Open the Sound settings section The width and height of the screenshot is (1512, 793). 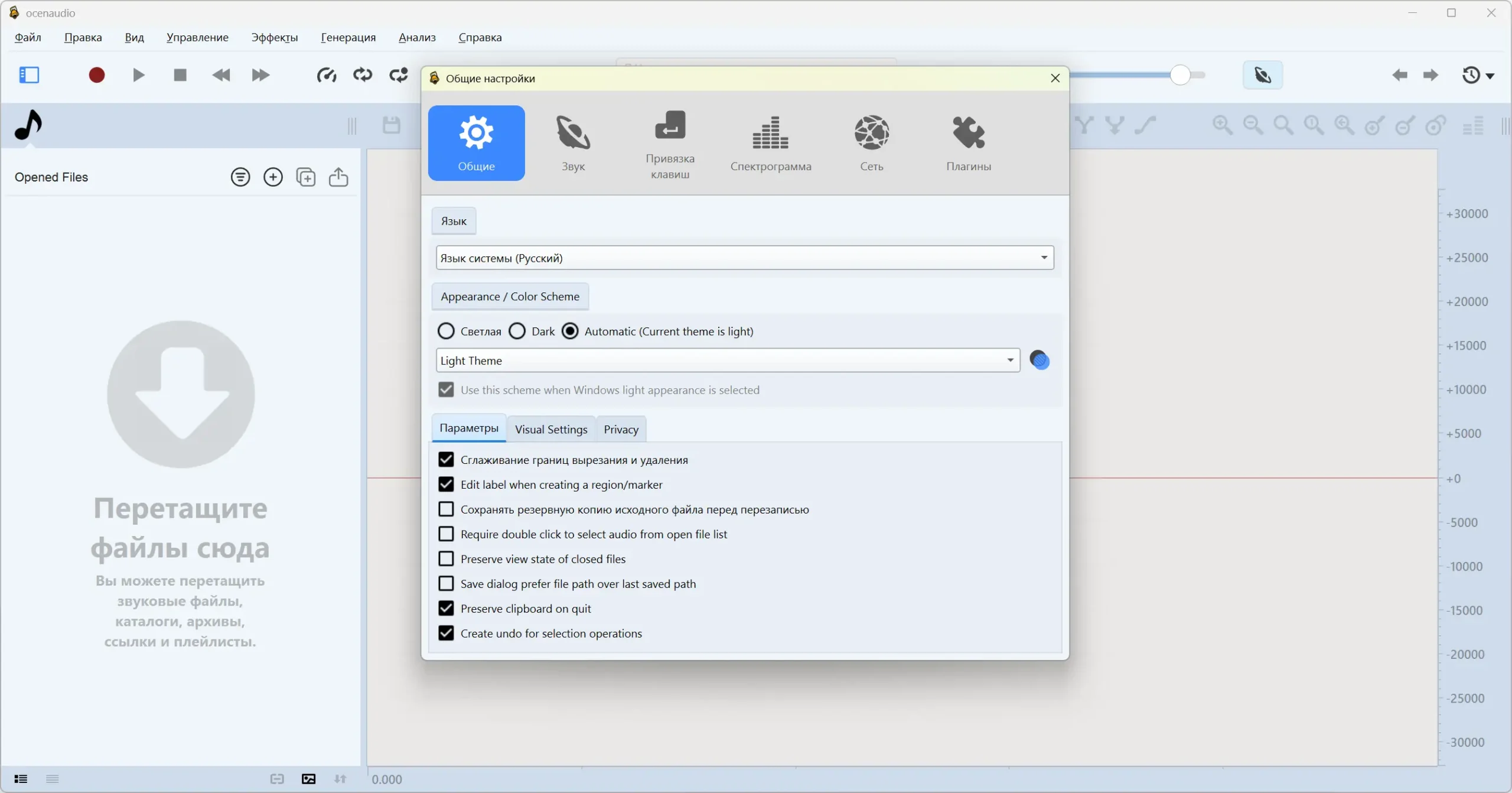coord(572,143)
